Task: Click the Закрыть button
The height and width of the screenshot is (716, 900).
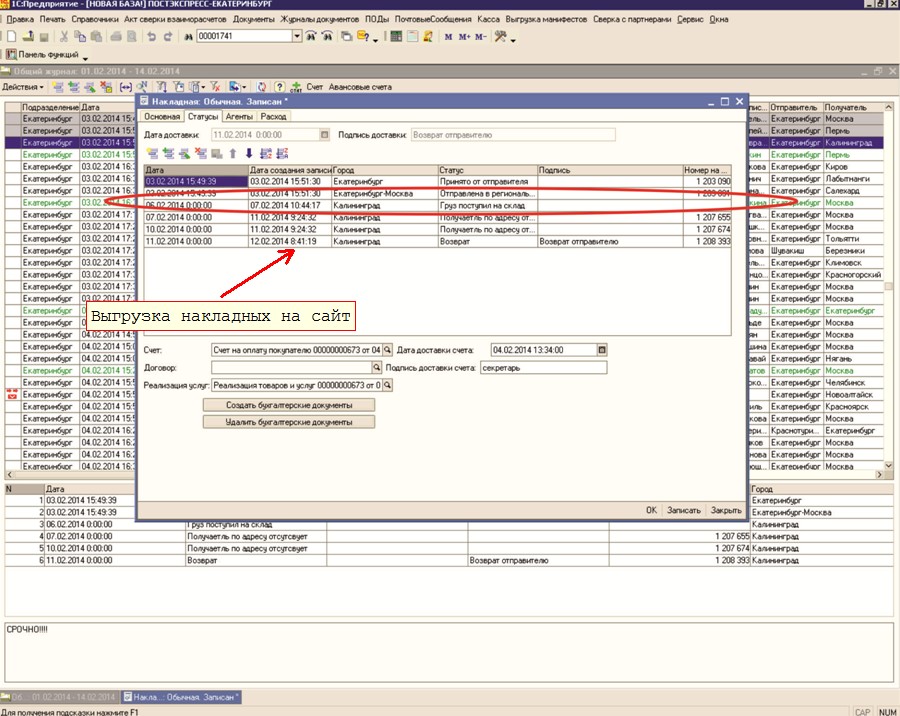Action: [x=726, y=510]
